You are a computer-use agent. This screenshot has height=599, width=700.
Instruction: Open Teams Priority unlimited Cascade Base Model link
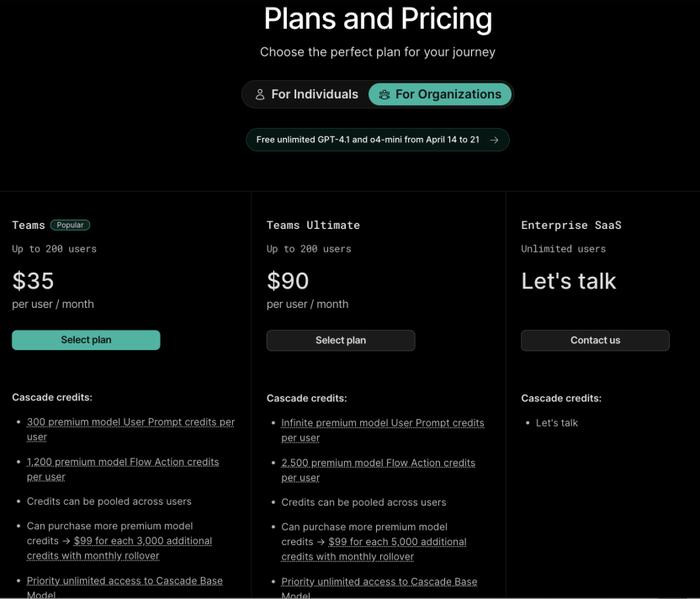coord(125,587)
